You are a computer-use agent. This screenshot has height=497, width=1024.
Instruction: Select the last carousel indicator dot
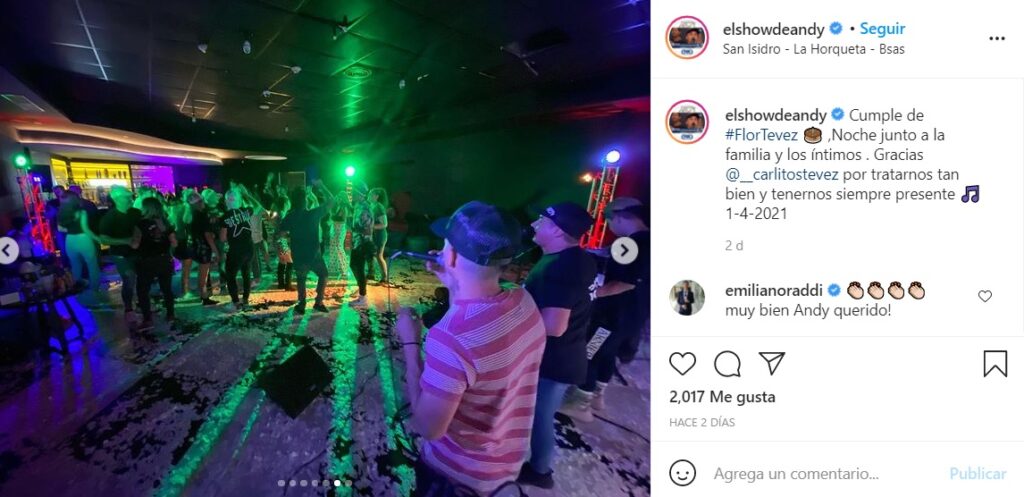pyautogui.click(x=348, y=483)
